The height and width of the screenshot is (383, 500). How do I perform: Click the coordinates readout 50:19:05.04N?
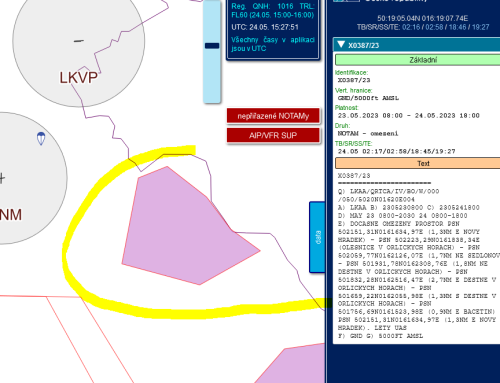tap(422, 18)
